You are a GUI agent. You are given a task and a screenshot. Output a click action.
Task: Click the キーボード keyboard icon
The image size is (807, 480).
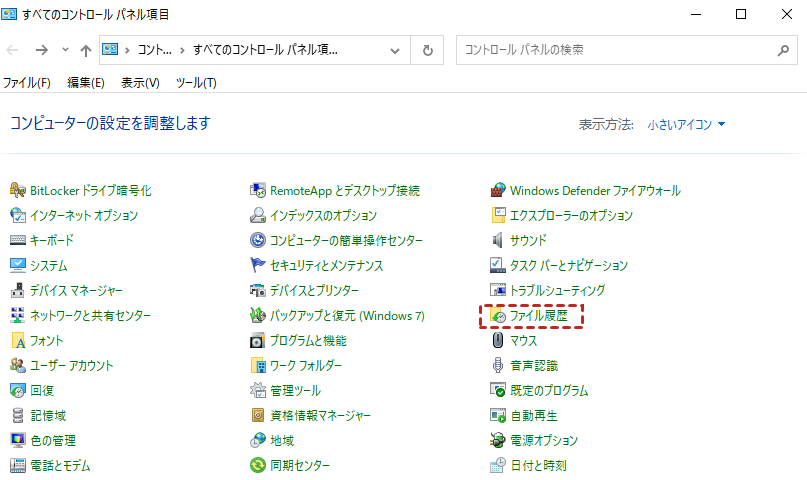pos(17,240)
